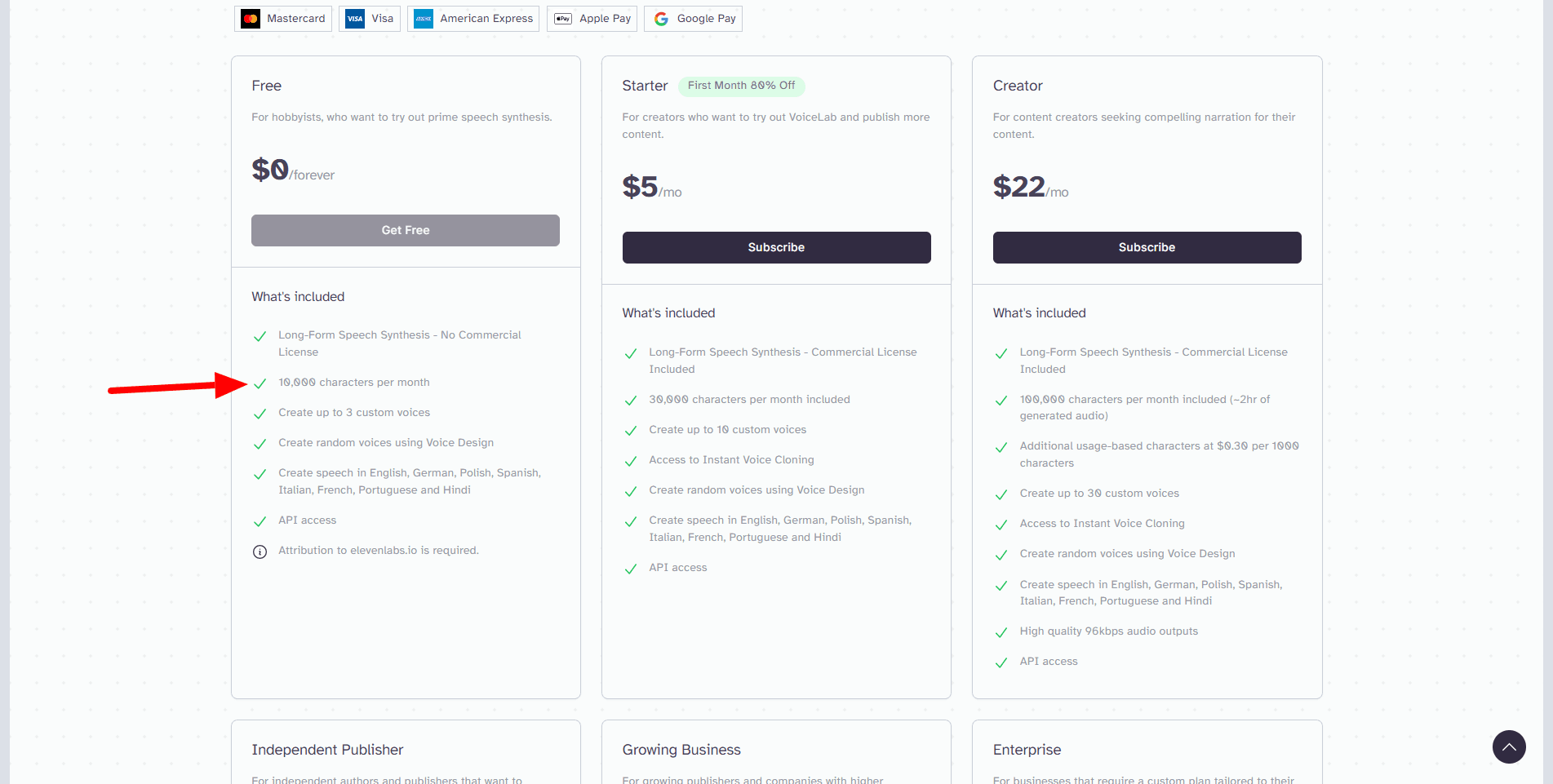This screenshot has height=784, width=1553.
Task: Click the Mastercard logo icon
Action: pos(251,19)
